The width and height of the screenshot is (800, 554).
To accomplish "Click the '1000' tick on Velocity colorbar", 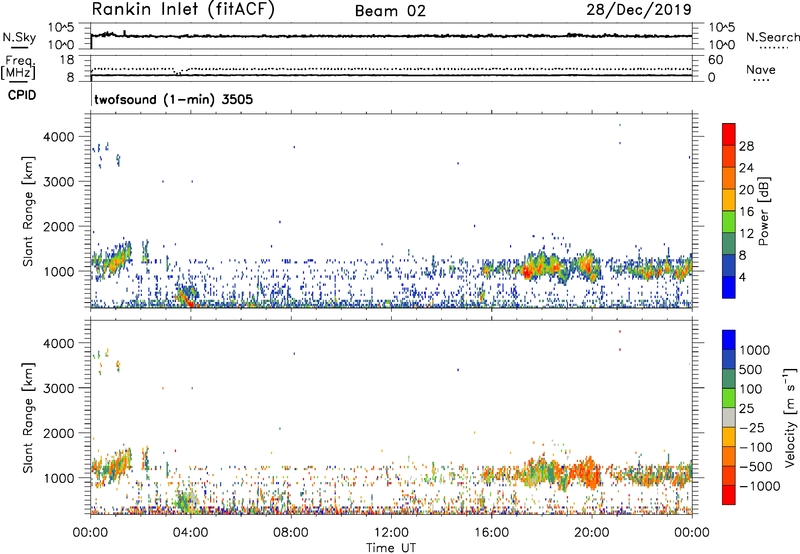I will point(755,350).
